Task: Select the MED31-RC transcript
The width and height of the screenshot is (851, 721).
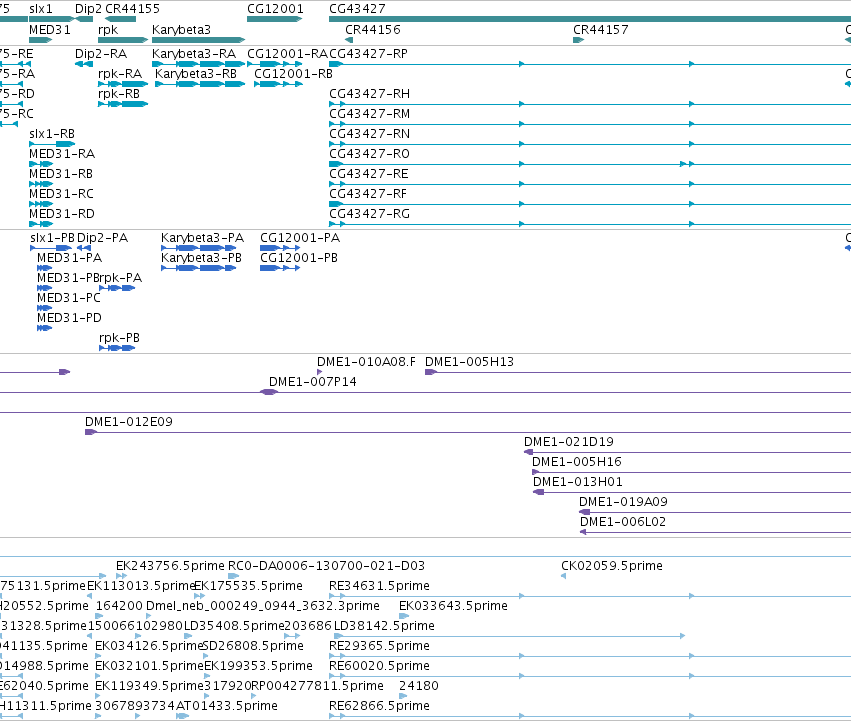Action: [x=41, y=204]
